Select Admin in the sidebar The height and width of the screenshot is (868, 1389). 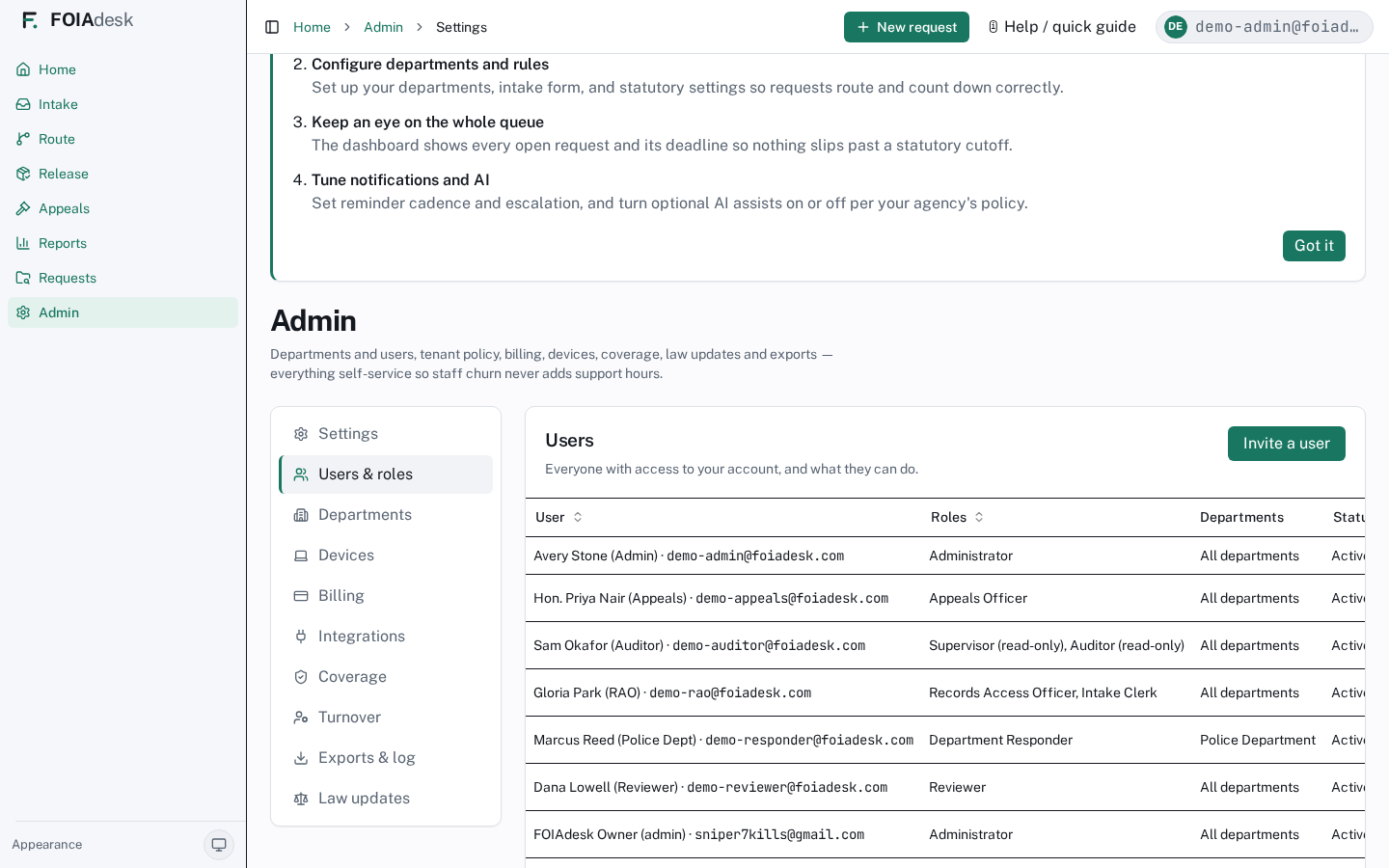(123, 312)
